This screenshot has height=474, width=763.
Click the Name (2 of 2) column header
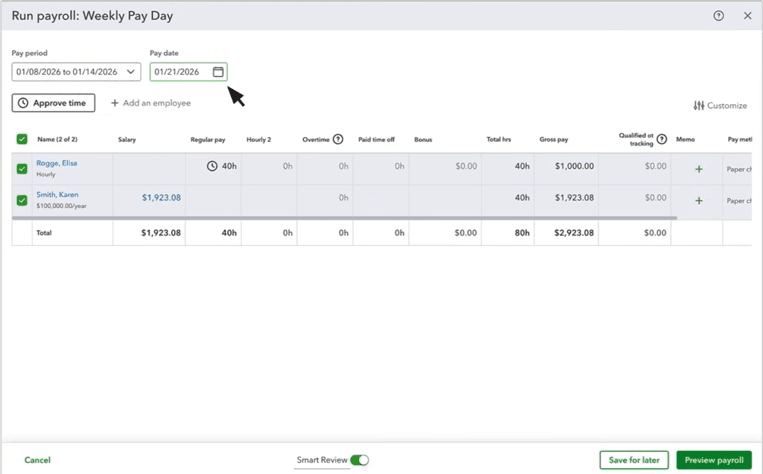(57, 139)
